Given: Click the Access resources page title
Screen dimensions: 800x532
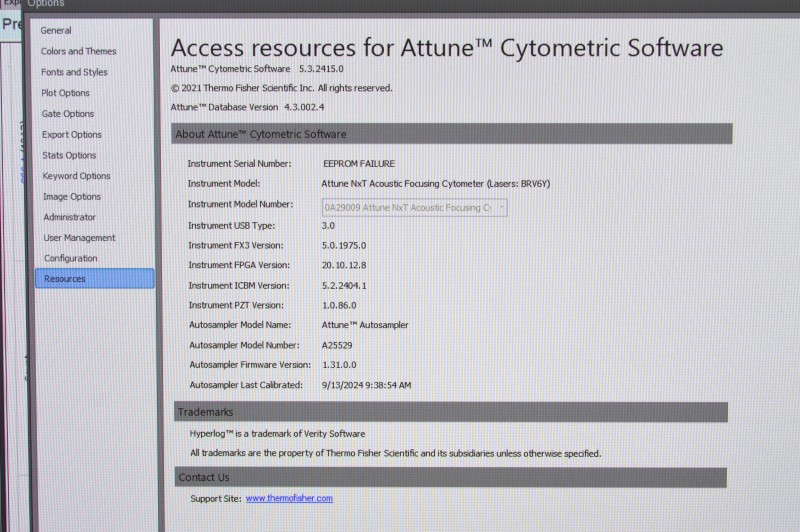Looking at the screenshot, I should pyautogui.click(x=447, y=48).
